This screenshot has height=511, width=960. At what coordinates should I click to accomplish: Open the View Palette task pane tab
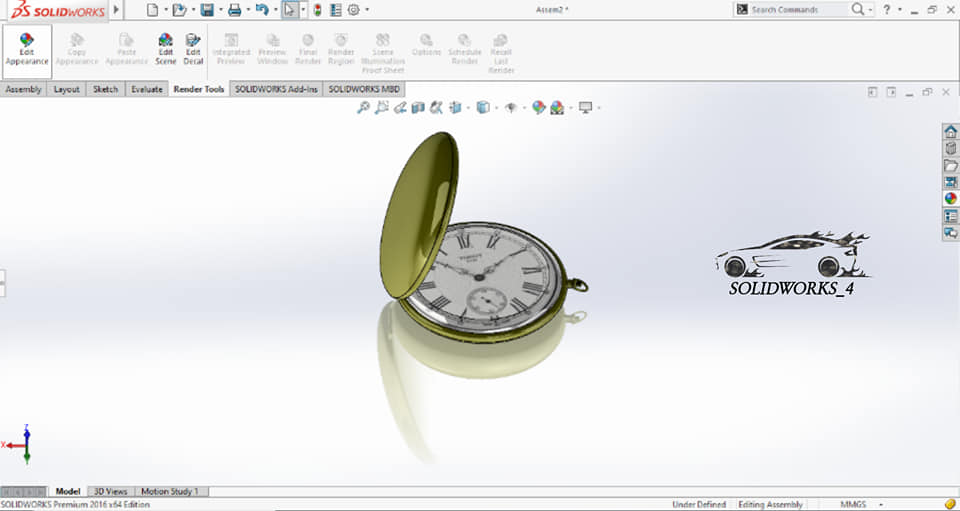click(x=950, y=182)
